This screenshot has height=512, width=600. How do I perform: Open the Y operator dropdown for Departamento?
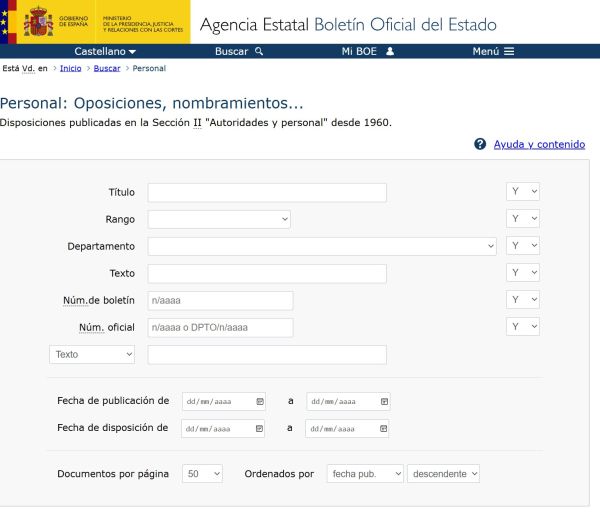coord(523,246)
